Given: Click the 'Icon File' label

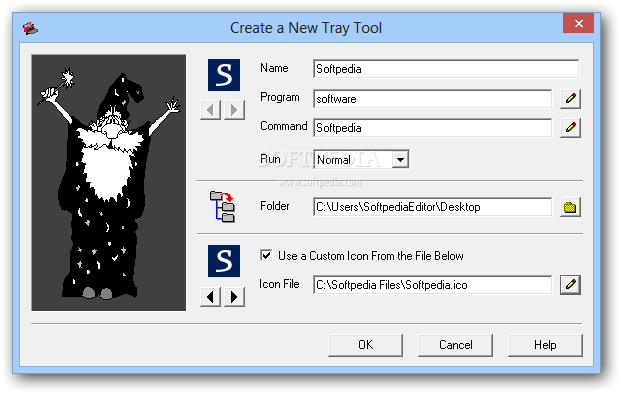Looking at the screenshot, I should click(279, 284).
